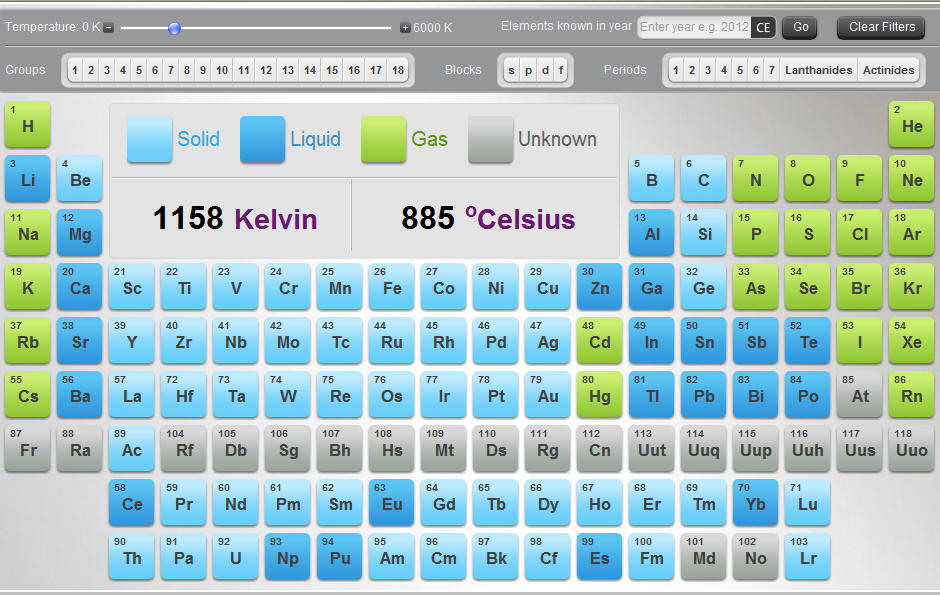
Task: Select the s block filter
Action: pos(511,70)
